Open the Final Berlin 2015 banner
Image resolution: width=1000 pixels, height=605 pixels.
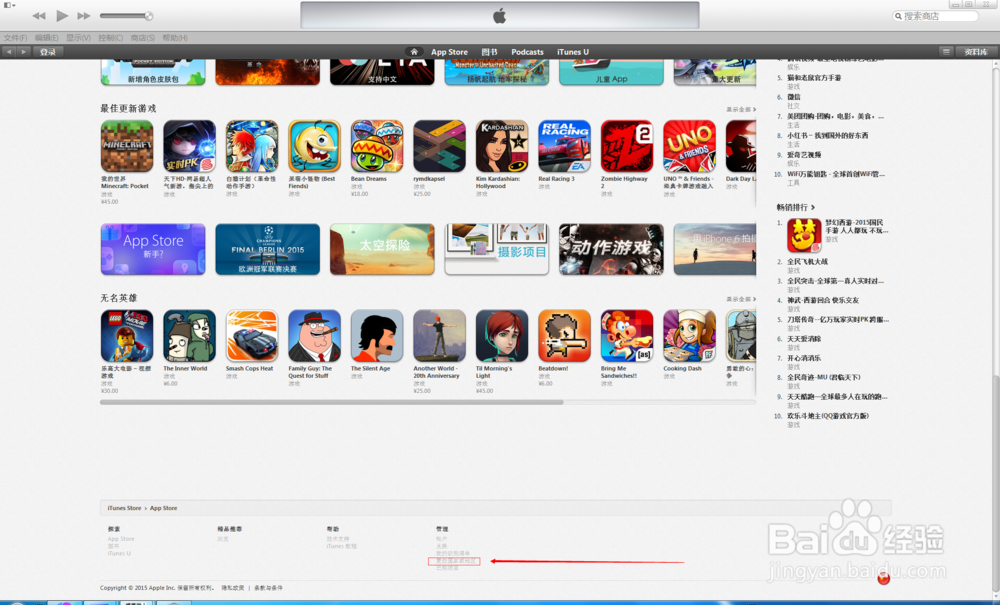point(268,249)
